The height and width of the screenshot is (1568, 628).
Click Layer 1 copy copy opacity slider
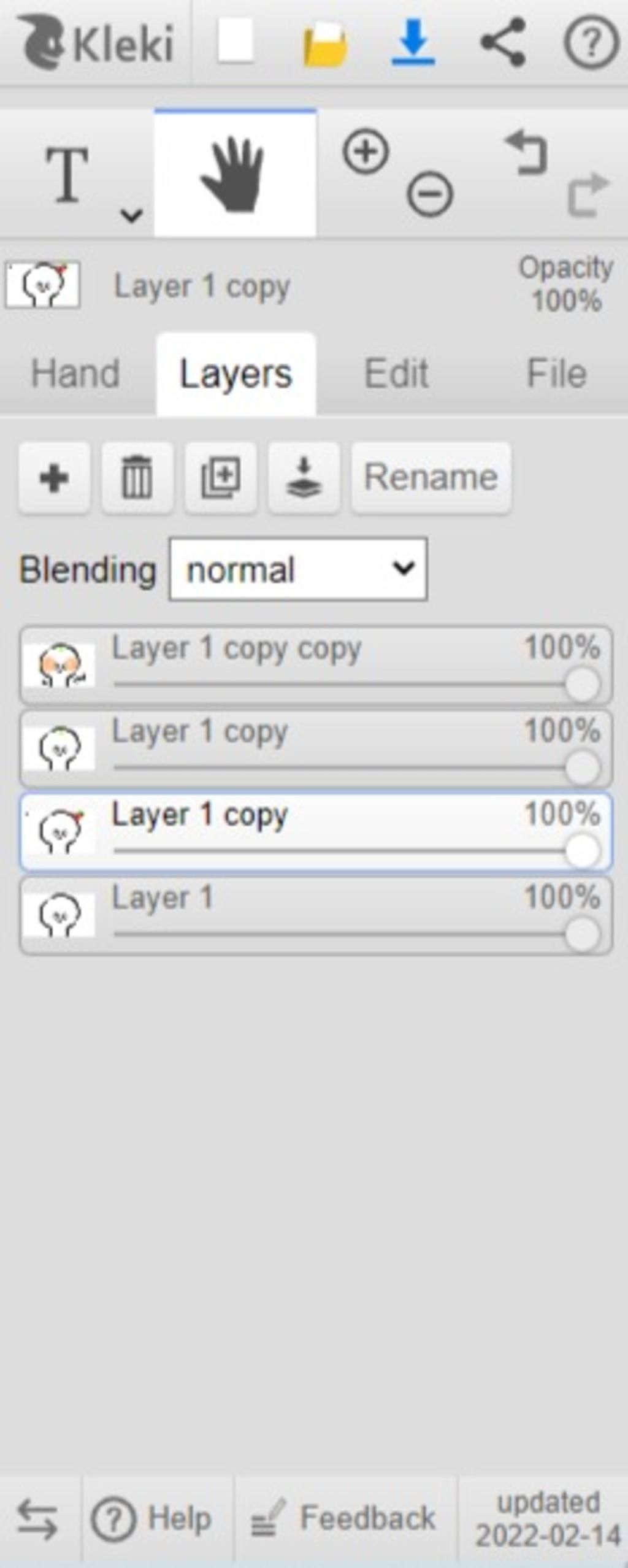pyautogui.click(x=356, y=684)
